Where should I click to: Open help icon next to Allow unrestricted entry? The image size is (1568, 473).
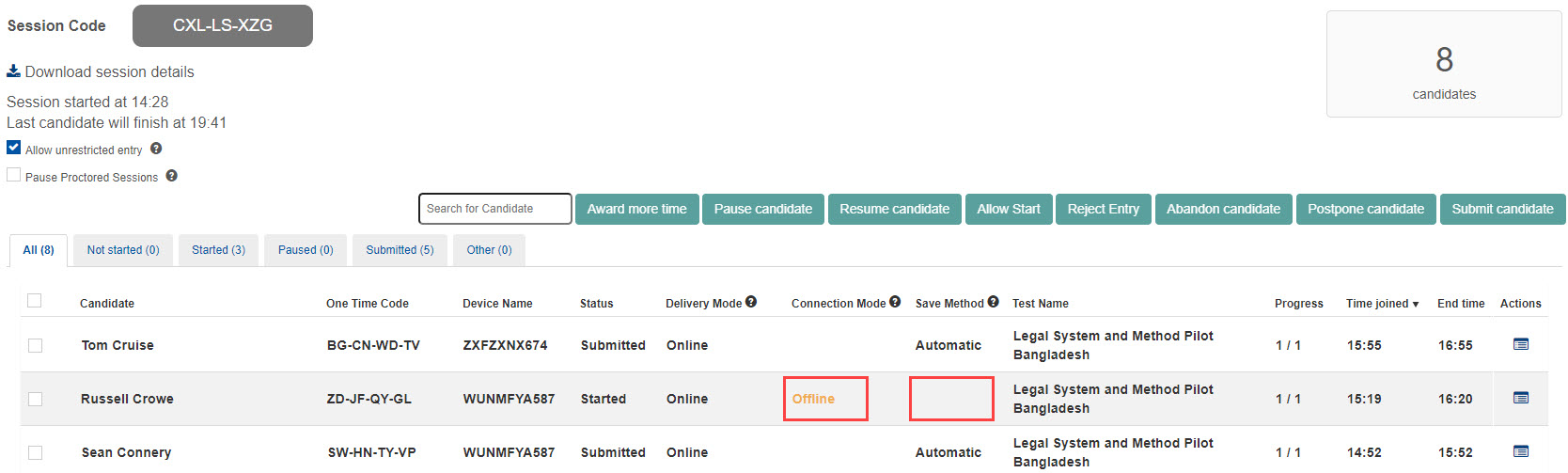(x=156, y=149)
